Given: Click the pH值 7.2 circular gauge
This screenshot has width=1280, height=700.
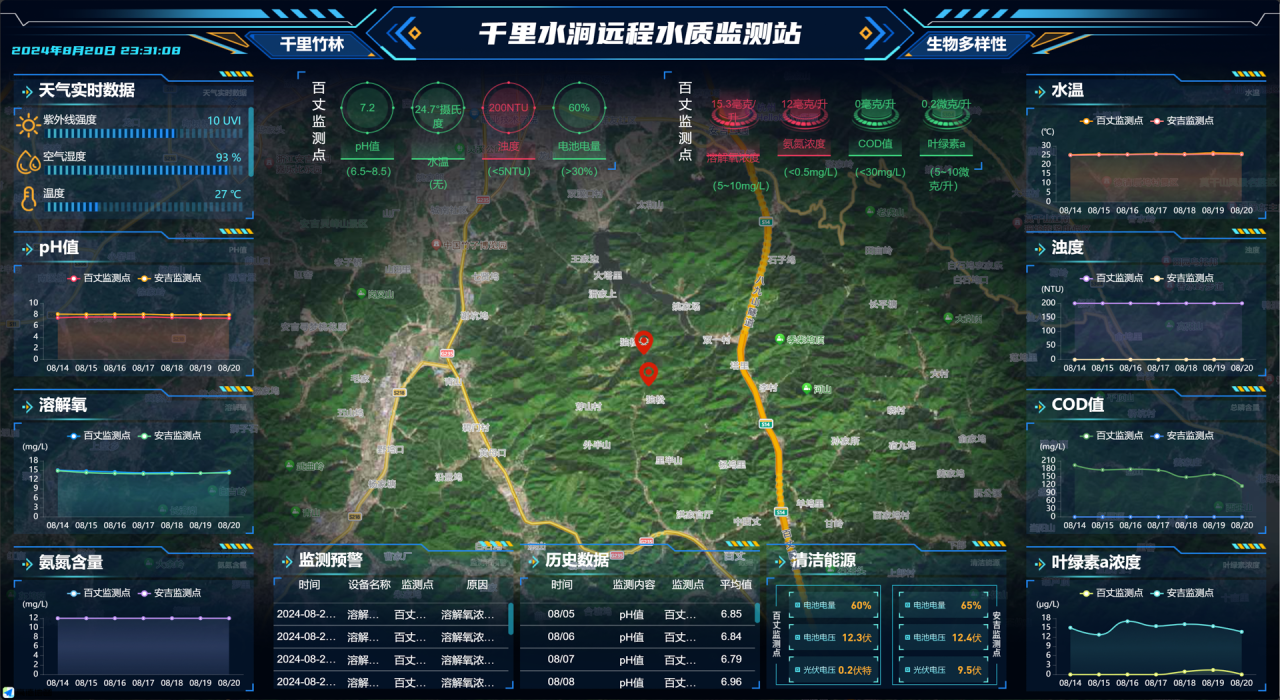Looking at the screenshot, I should coord(367,108).
